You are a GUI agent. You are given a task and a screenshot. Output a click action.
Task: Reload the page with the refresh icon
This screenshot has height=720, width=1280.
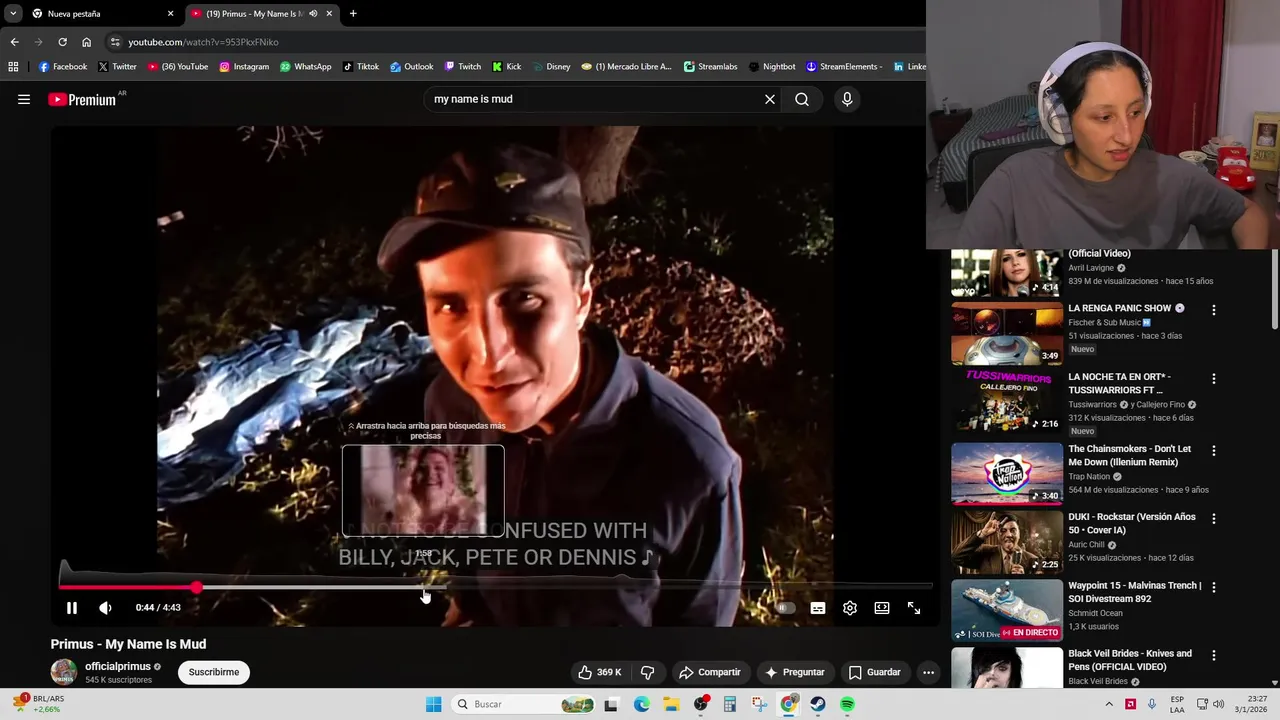click(62, 42)
